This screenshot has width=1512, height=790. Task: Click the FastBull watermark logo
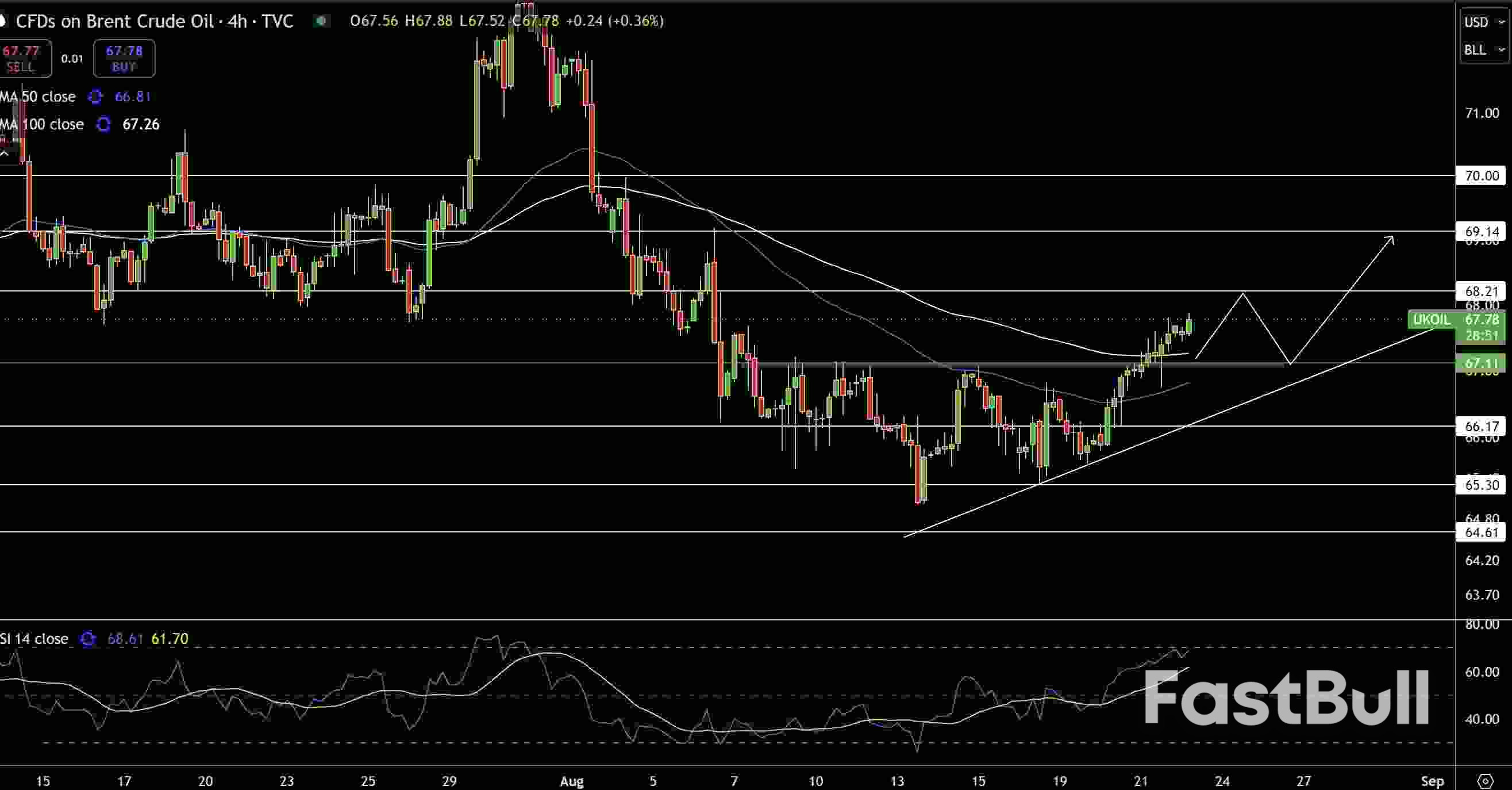[1286, 699]
